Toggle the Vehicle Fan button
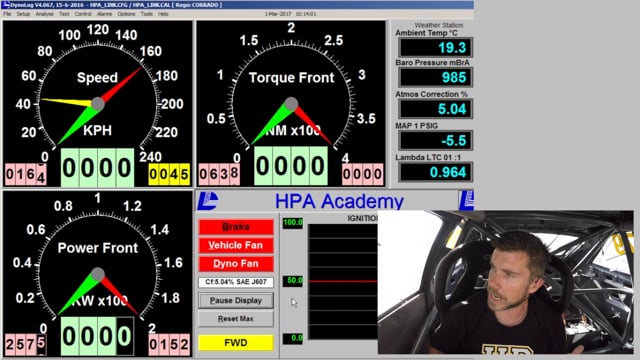640x360 pixels. [236, 245]
